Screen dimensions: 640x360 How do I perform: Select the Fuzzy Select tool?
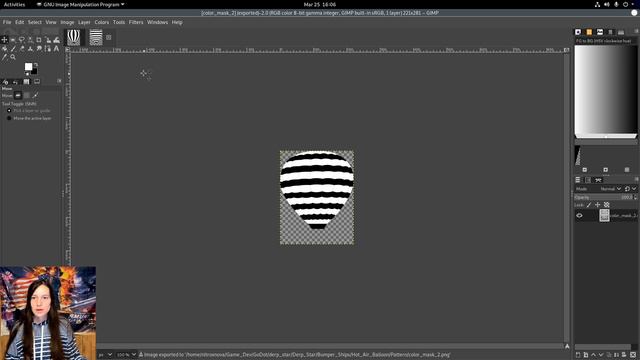[30, 40]
